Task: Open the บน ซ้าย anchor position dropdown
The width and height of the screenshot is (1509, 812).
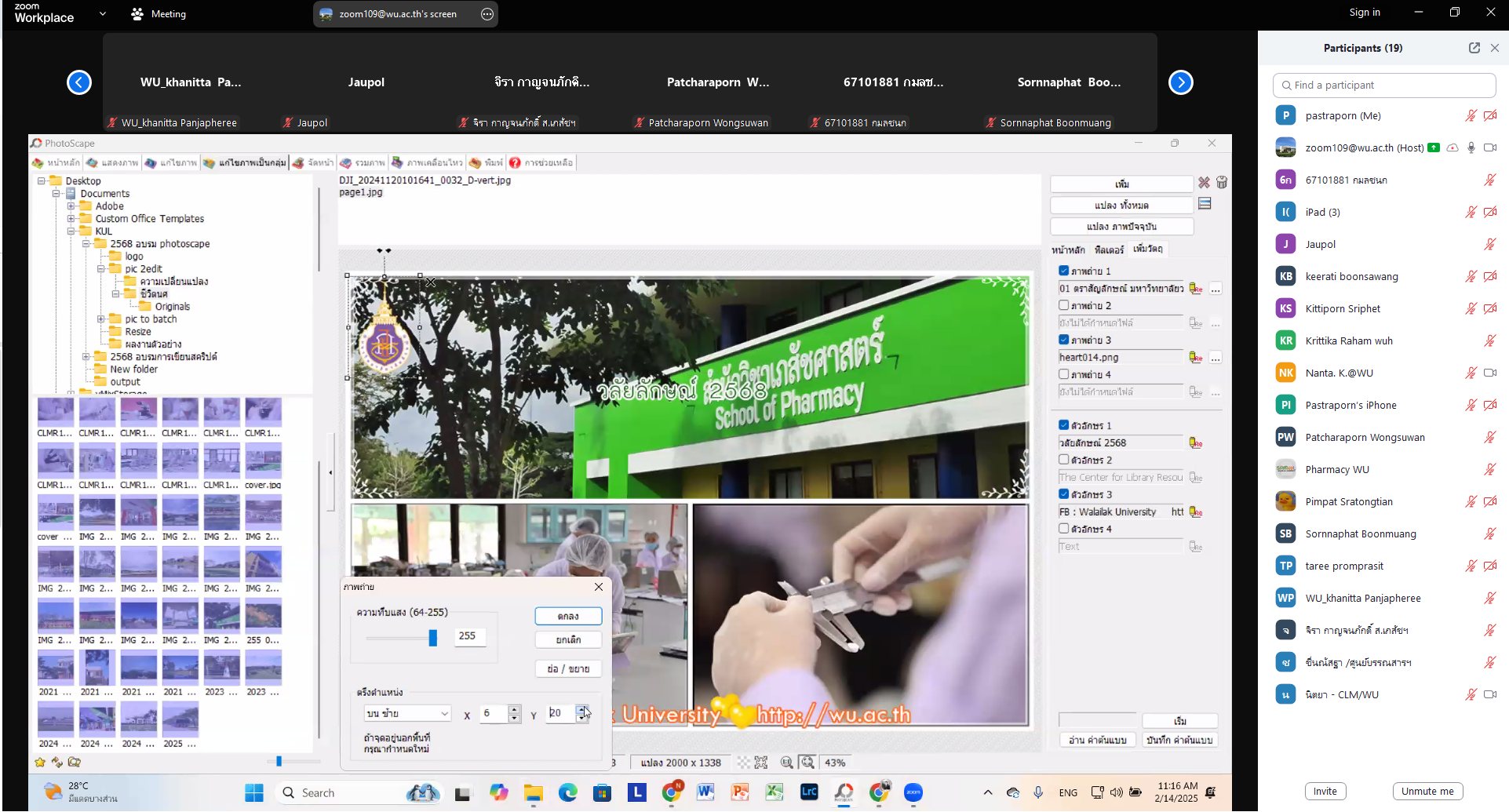Action: coord(407,713)
